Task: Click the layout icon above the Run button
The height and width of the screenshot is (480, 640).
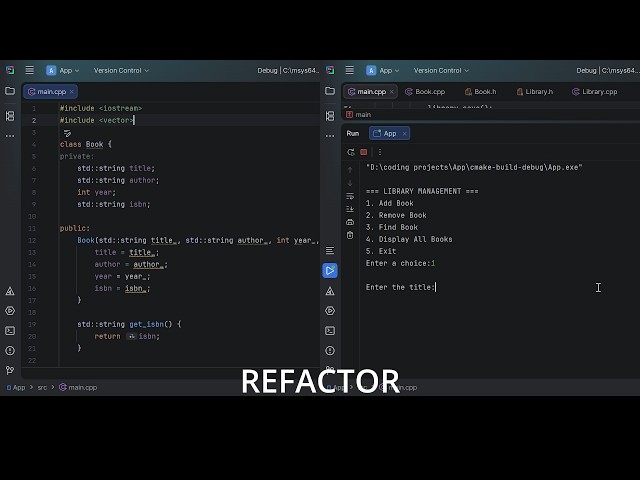Action: tap(330, 250)
